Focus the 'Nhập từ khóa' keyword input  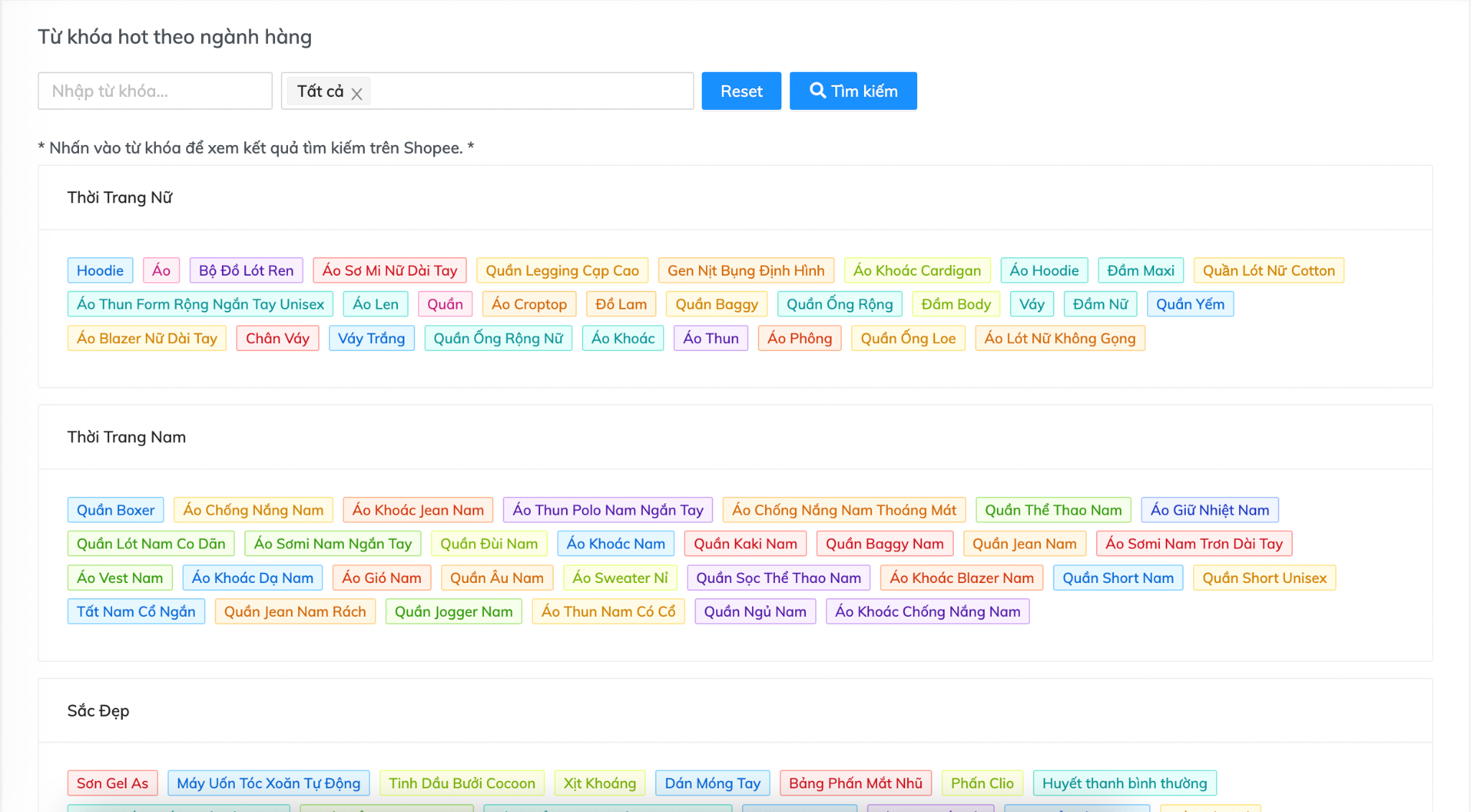pos(154,91)
